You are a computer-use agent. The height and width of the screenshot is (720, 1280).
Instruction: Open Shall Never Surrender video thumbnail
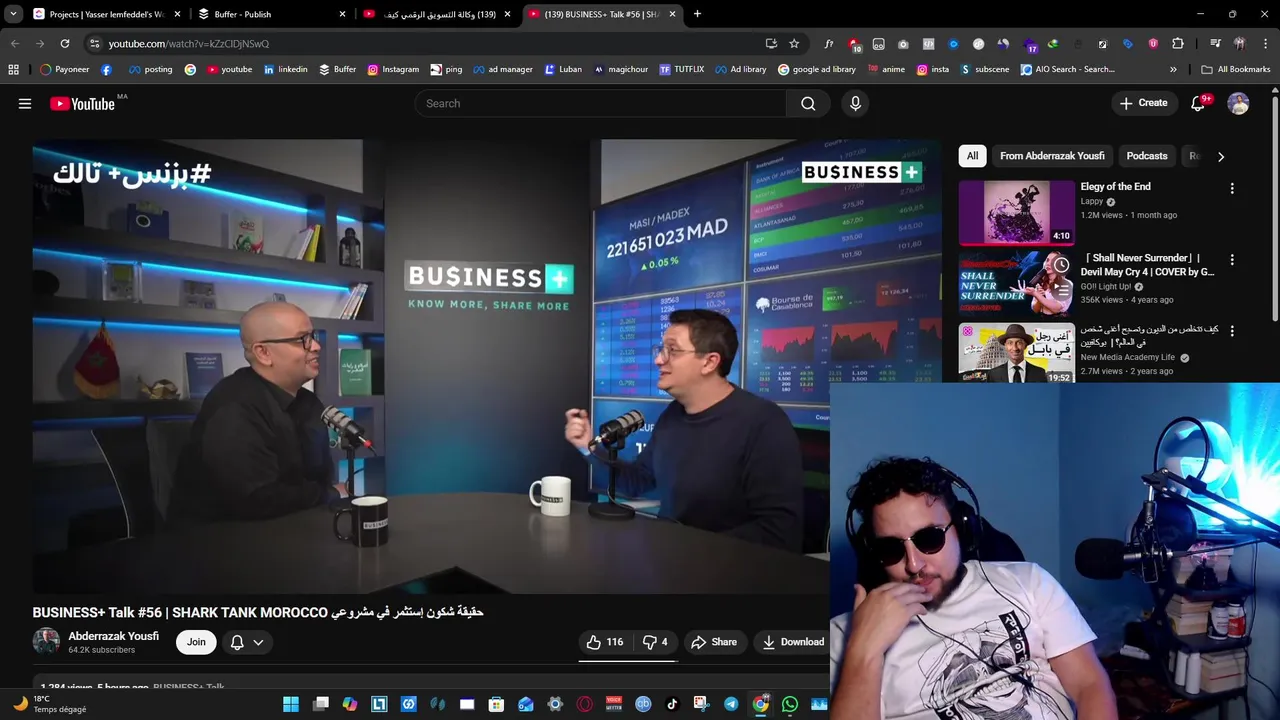point(1016,284)
